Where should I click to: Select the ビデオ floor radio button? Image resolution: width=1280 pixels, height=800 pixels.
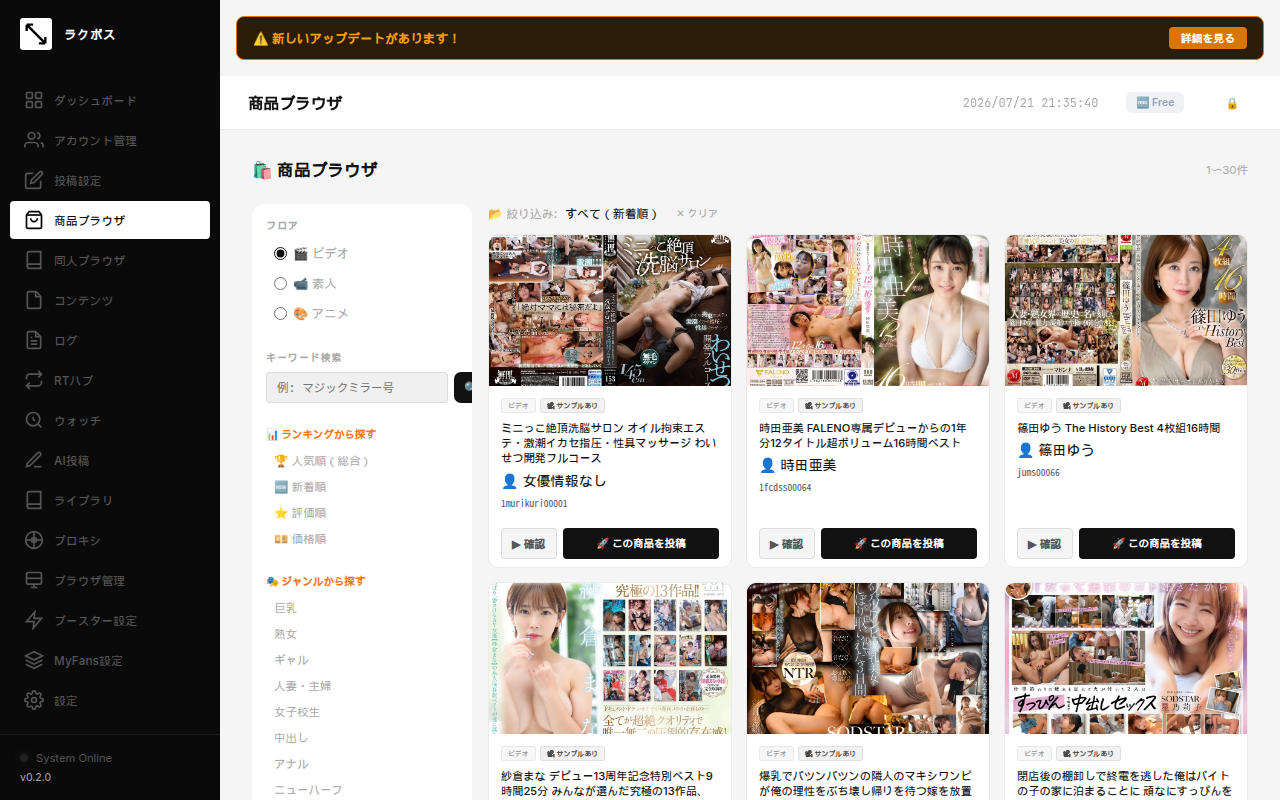point(281,254)
